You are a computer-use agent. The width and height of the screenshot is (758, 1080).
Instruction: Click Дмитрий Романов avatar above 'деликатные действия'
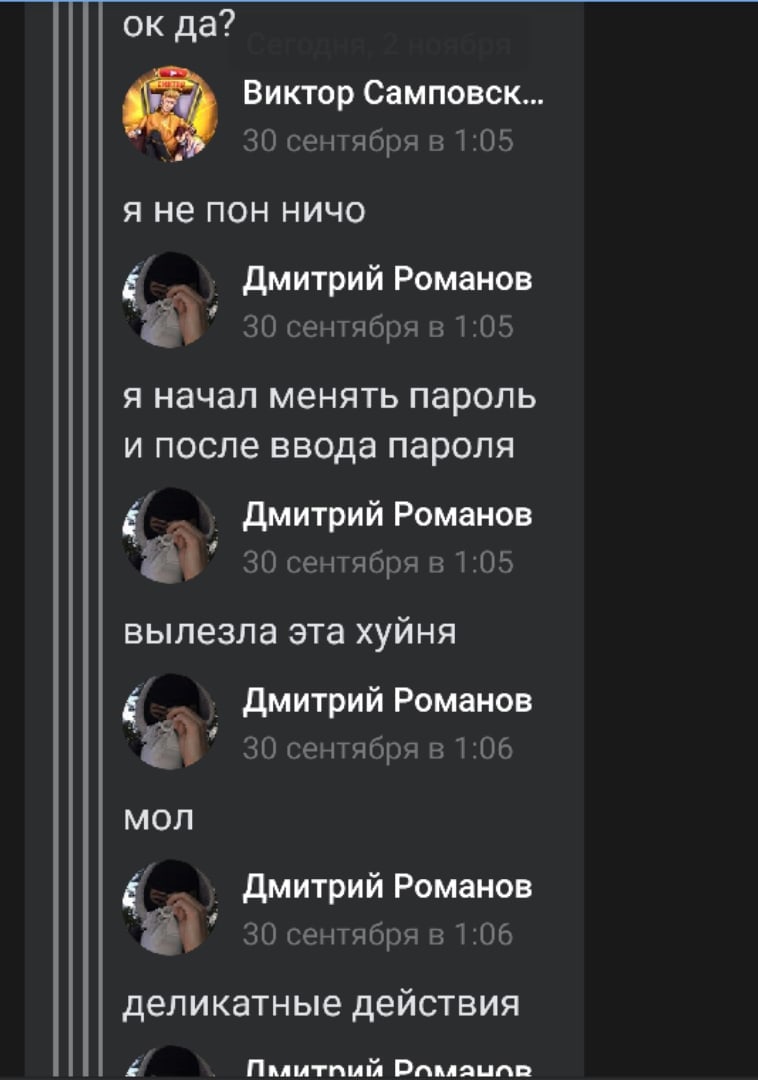(170, 907)
